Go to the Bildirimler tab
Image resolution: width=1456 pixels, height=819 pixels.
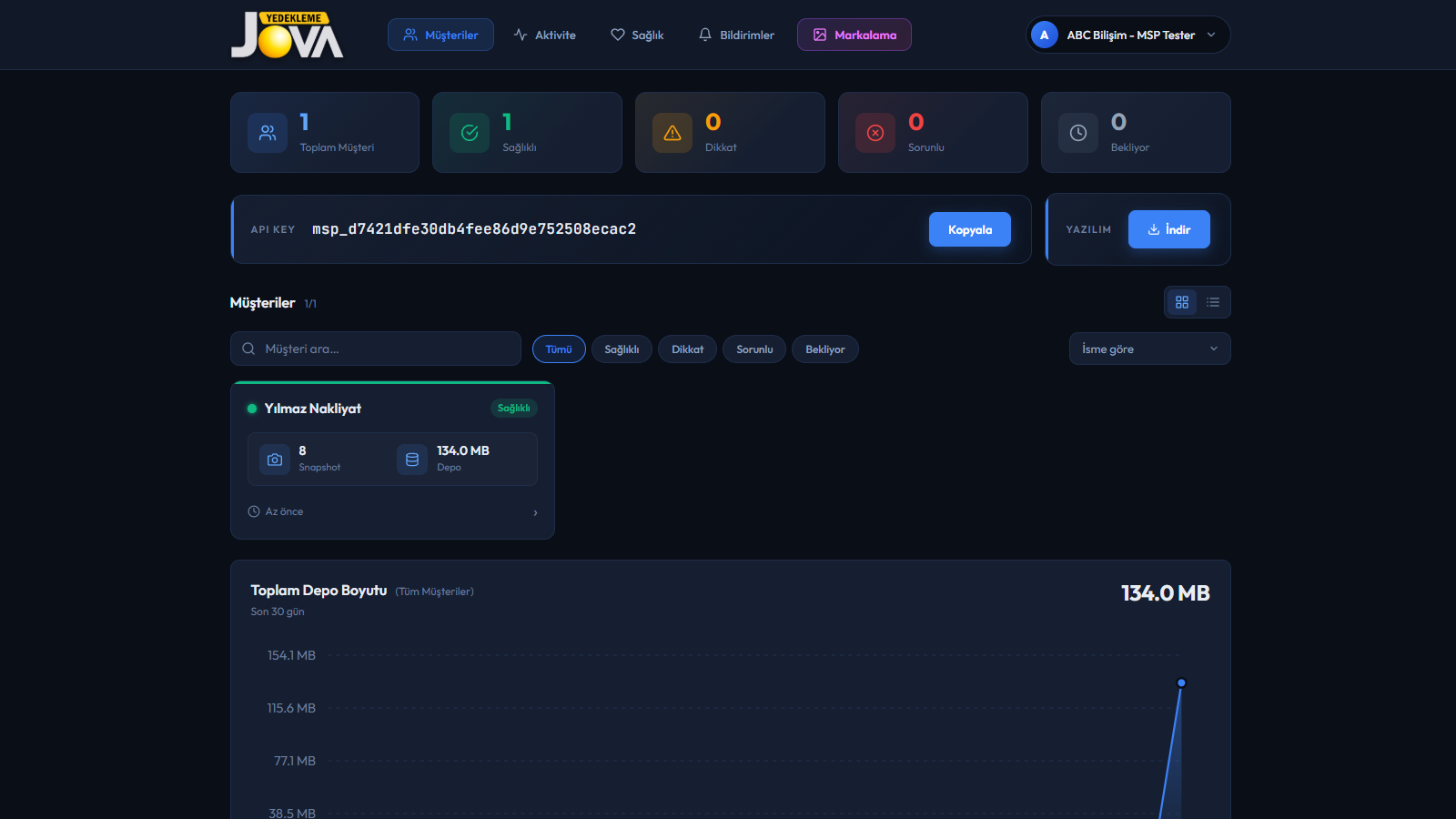pyautogui.click(x=736, y=35)
